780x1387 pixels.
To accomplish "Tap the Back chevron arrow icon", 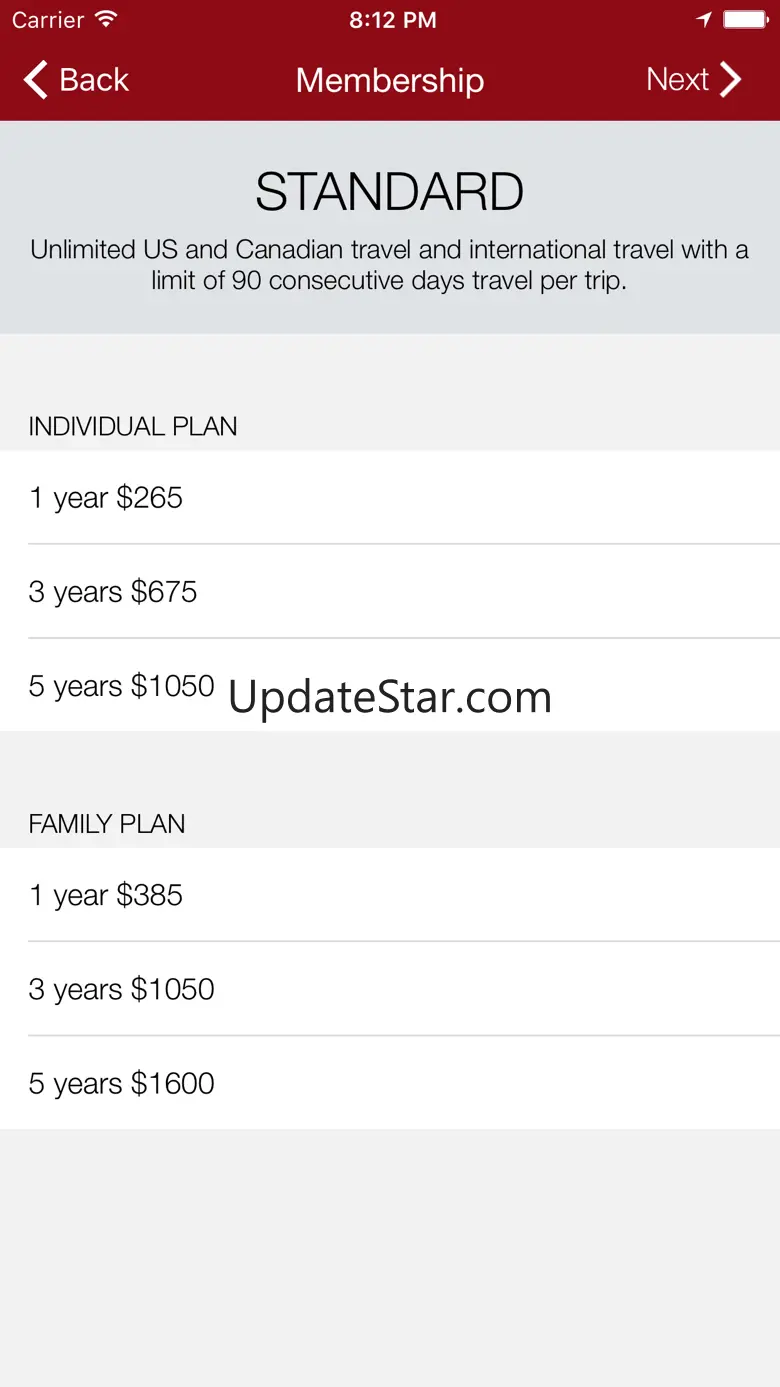I will tap(36, 80).
